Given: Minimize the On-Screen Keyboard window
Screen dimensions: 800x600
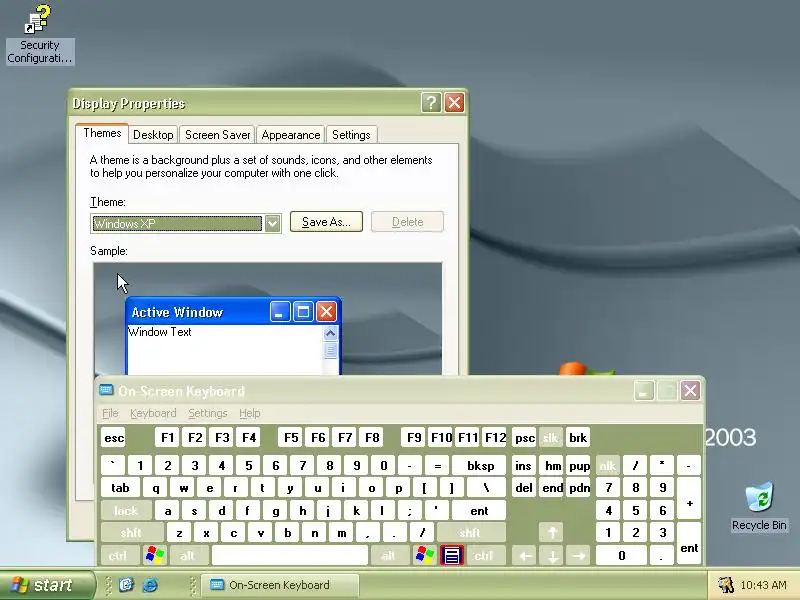Looking at the screenshot, I should pos(644,391).
